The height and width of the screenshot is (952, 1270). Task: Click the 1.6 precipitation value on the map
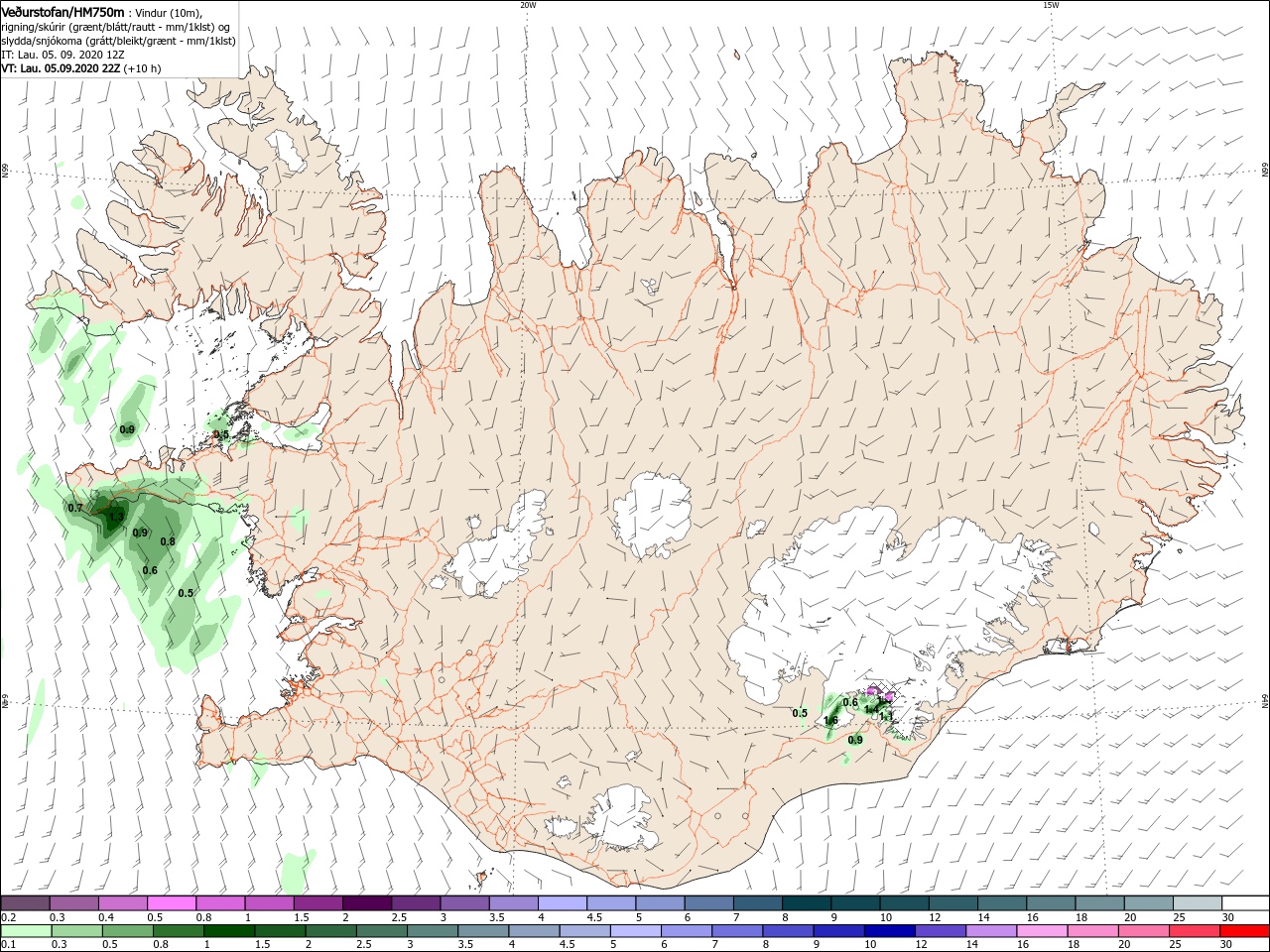pyautogui.click(x=831, y=720)
